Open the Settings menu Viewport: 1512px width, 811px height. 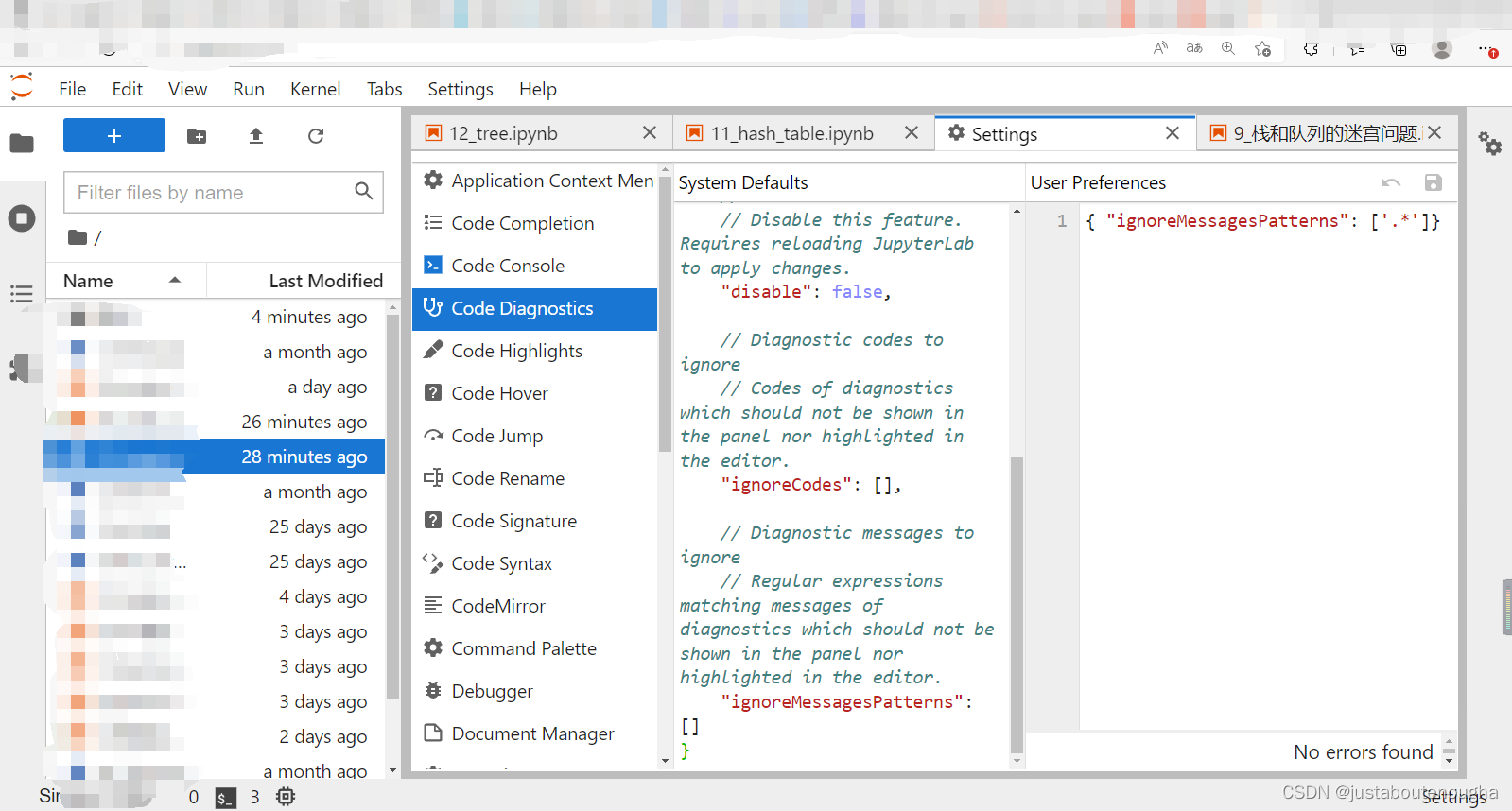(x=461, y=89)
